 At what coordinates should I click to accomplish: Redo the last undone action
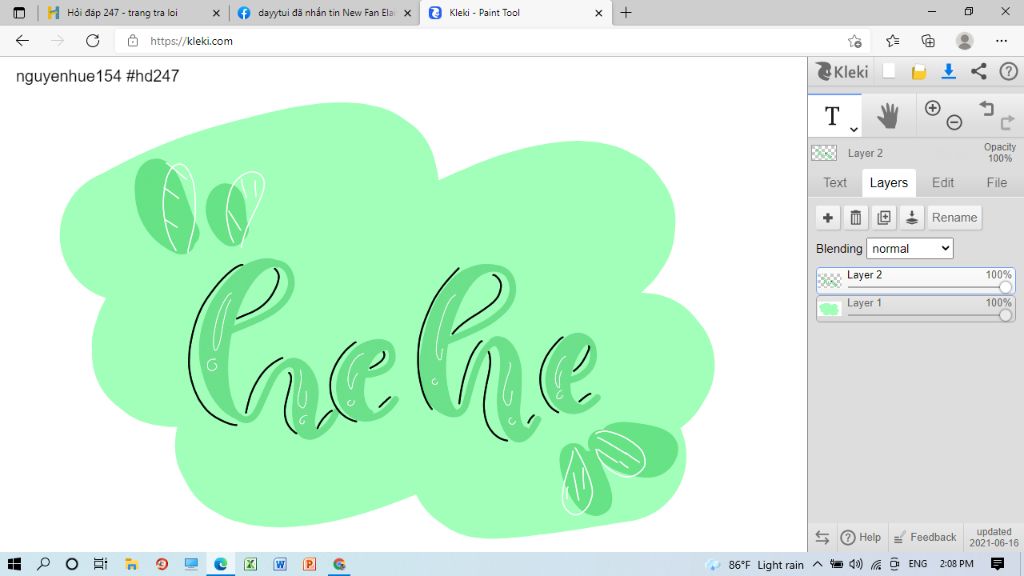pyautogui.click(x=1007, y=122)
